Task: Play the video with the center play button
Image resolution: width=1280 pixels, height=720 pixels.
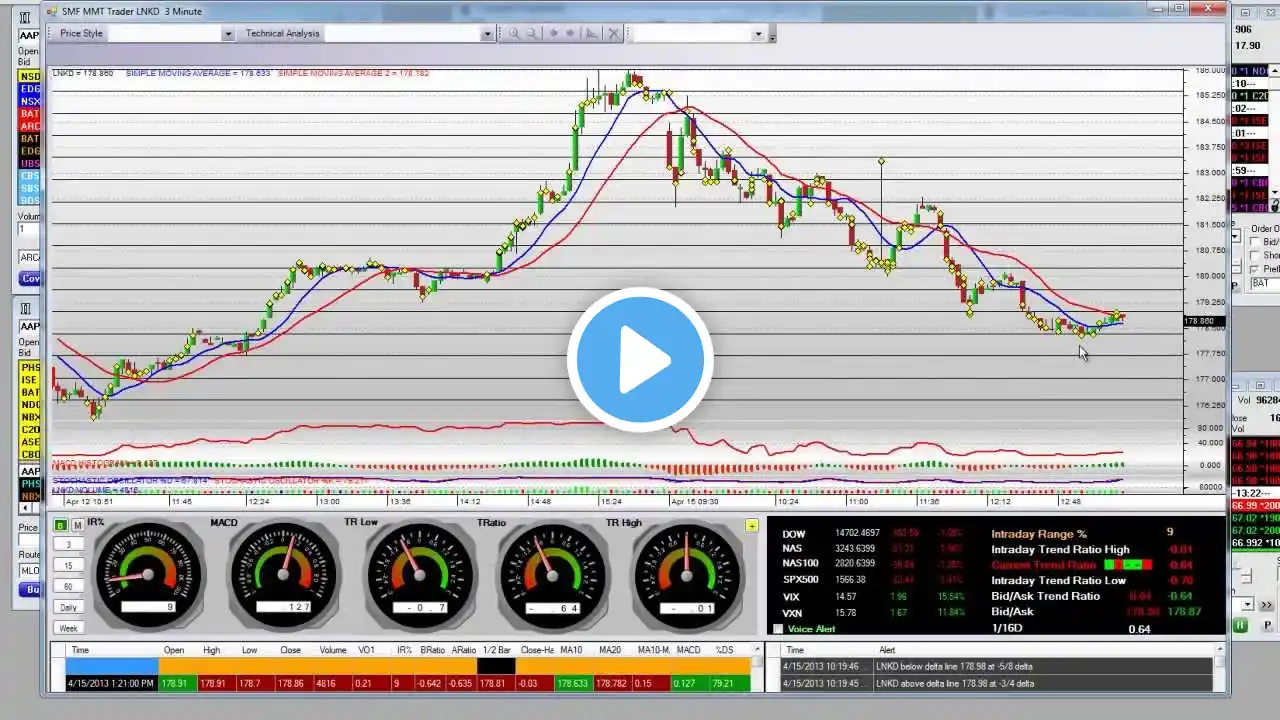Action: (x=640, y=360)
